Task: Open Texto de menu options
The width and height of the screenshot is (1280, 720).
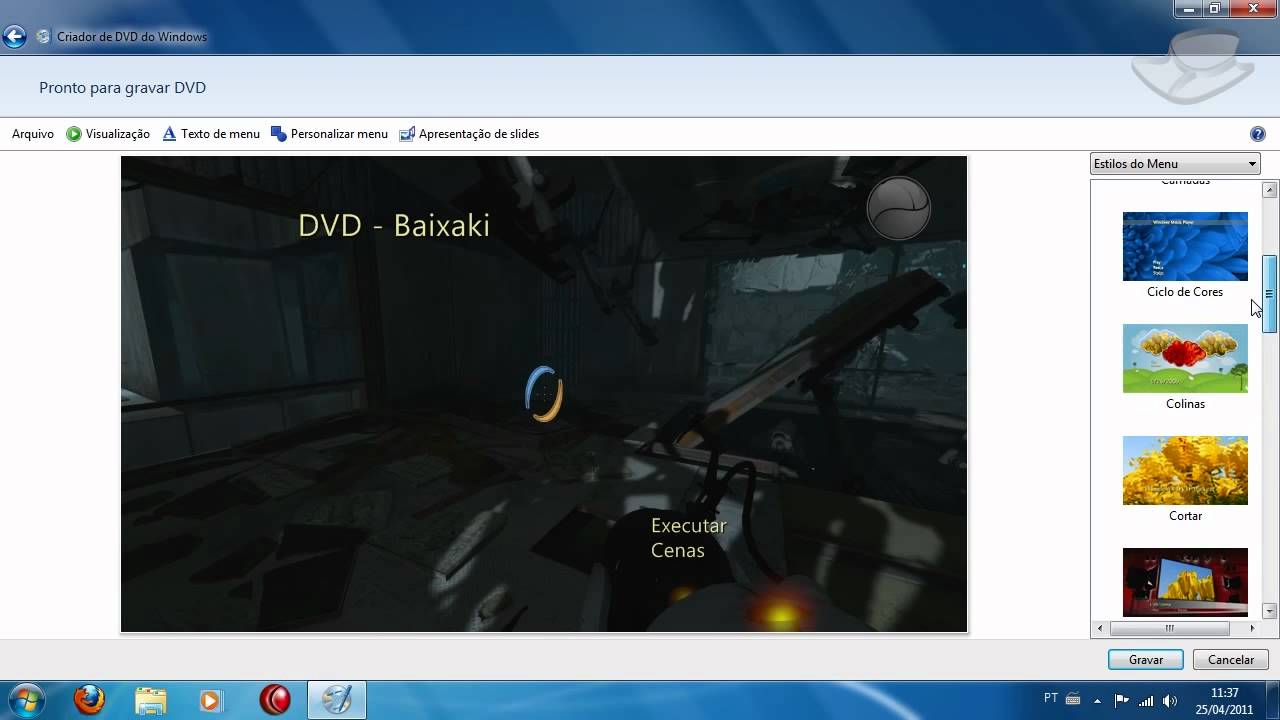Action: point(211,134)
